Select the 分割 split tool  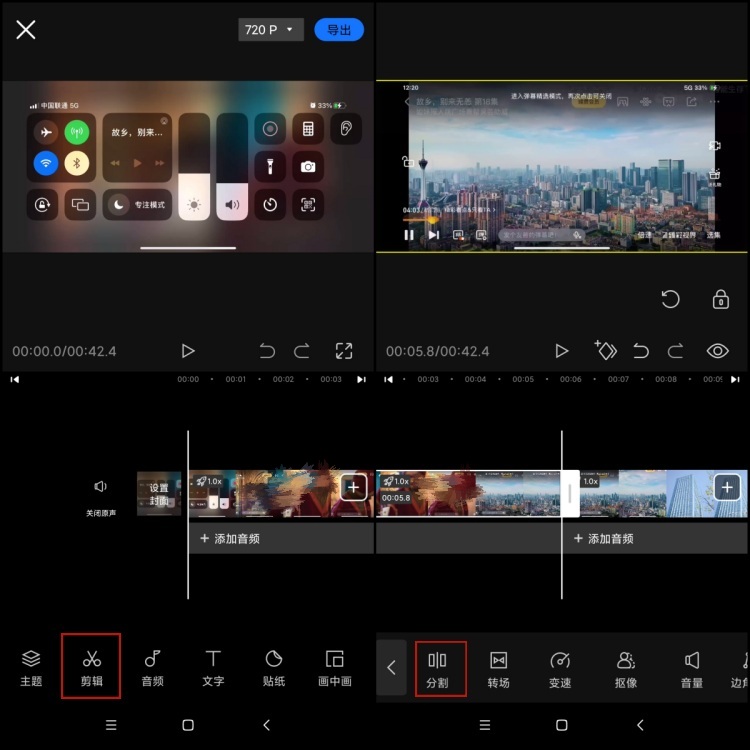coord(441,668)
